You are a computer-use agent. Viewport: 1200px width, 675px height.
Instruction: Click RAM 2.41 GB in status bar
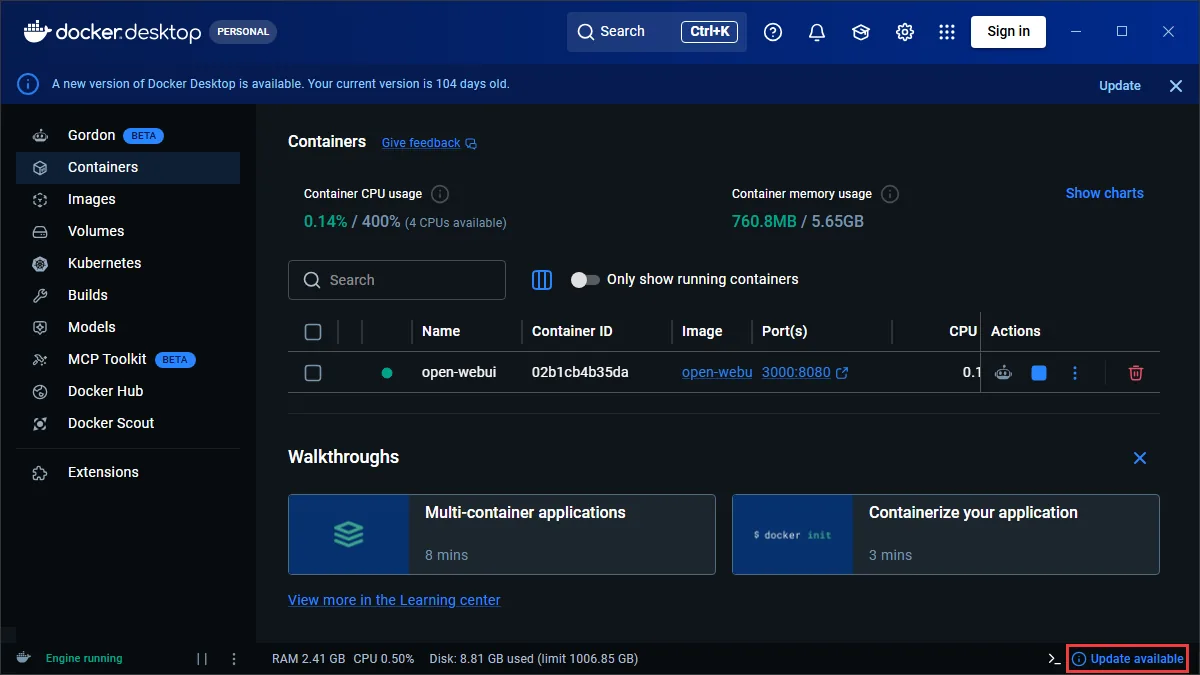click(x=308, y=659)
